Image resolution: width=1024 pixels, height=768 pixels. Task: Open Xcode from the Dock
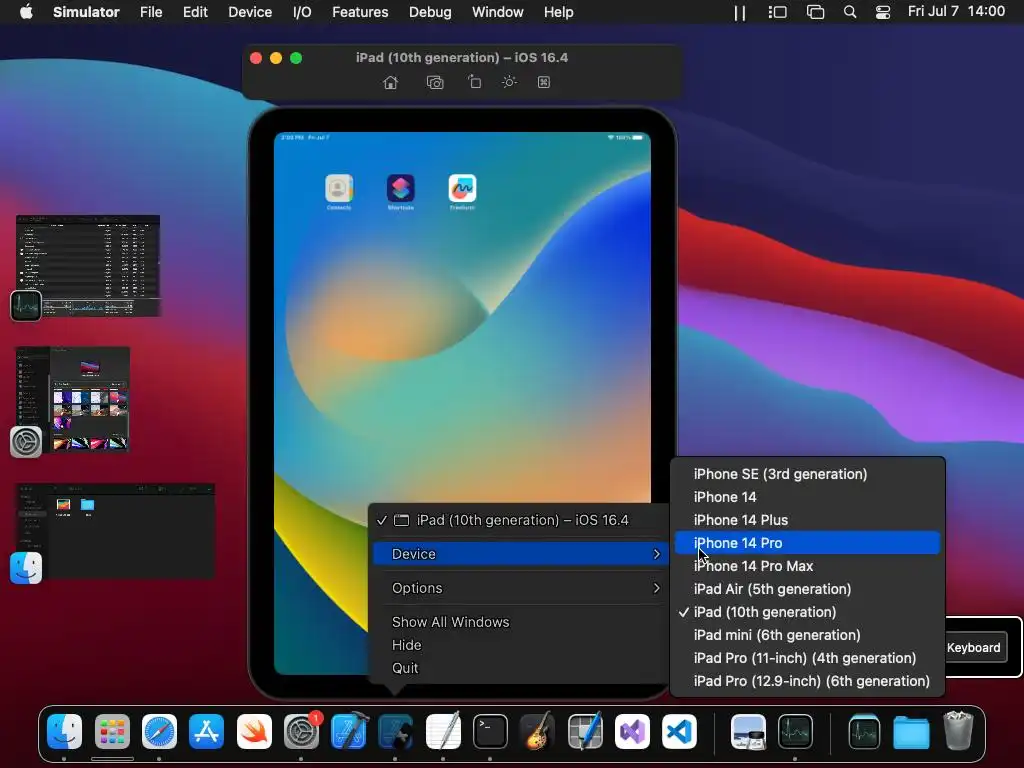click(349, 732)
